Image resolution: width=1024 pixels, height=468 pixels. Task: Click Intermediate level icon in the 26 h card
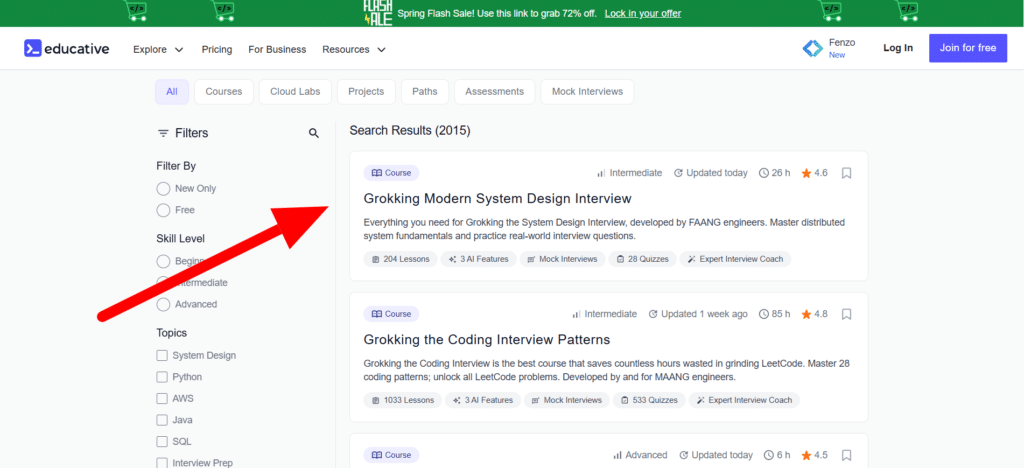point(601,173)
